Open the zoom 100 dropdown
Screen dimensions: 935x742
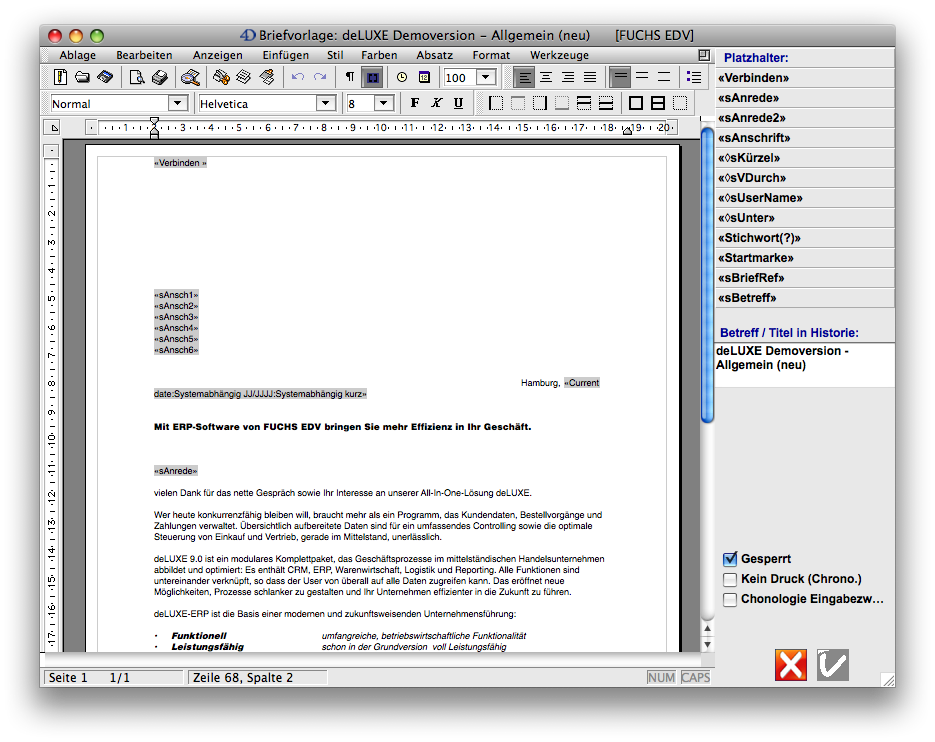click(485, 77)
